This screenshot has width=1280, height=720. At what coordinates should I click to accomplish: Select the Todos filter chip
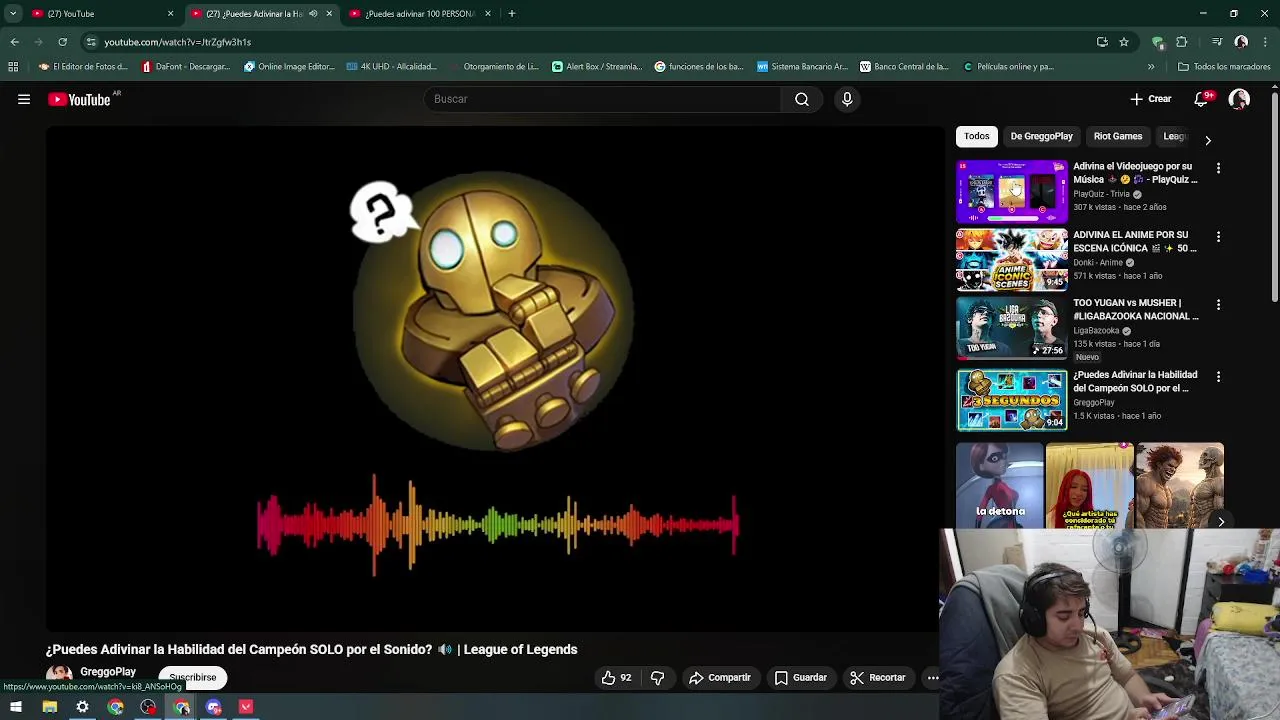click(x=977, y=136)
